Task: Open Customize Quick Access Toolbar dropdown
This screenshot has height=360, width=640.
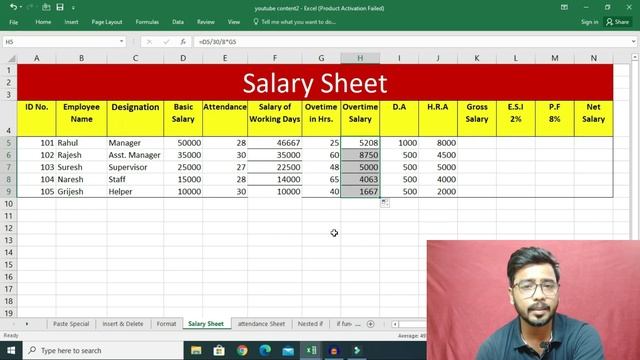Action: tap(73, 7)
